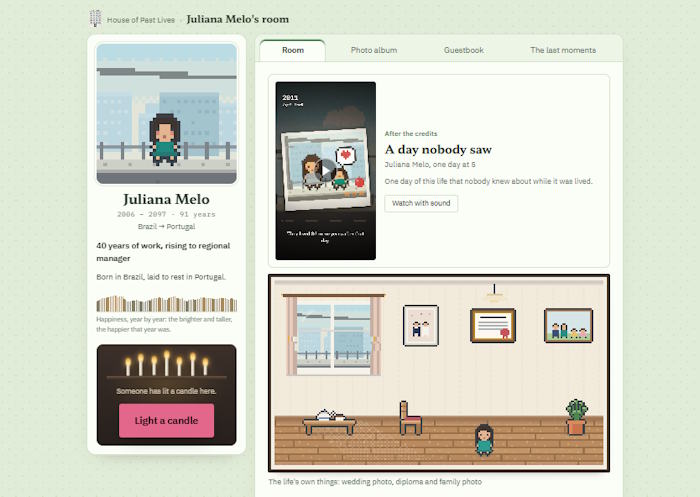Screen dimensions: 700x497
Task: Click the 'After the credits' label
Action: (x=411, y=134)
